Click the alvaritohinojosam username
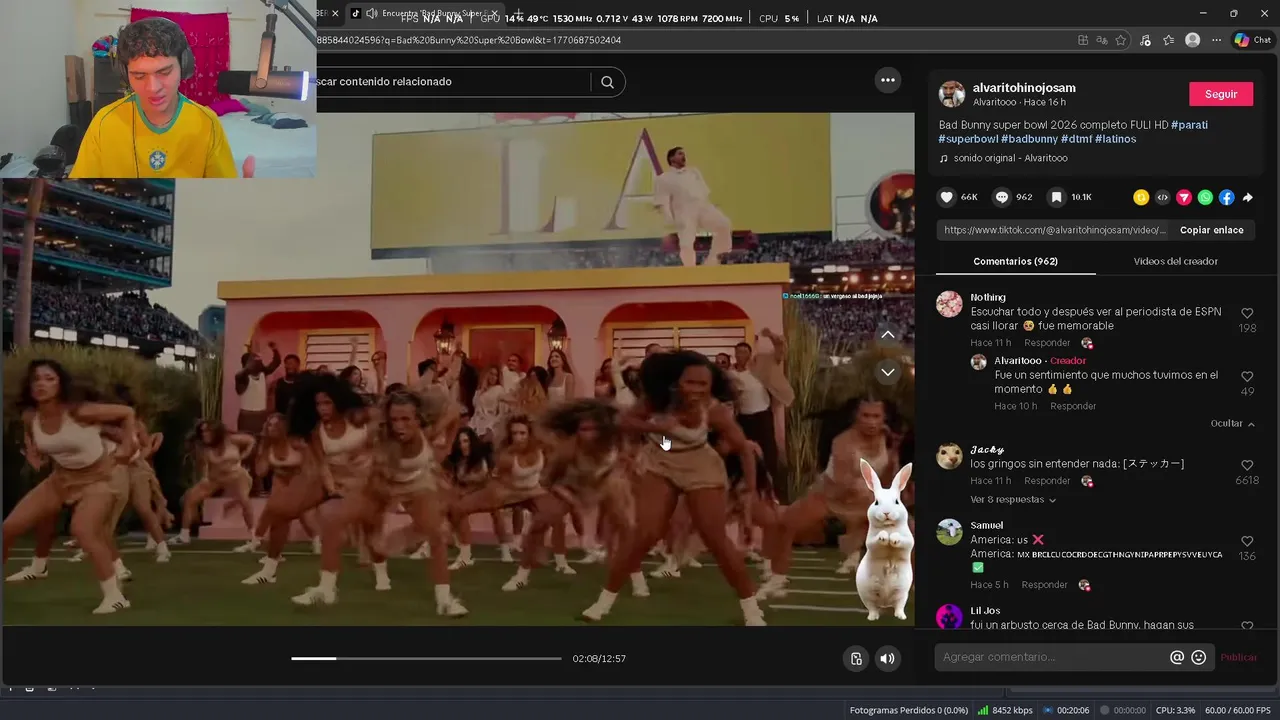The height and width of the screenshot is (720, 1280). point(1024,88)
